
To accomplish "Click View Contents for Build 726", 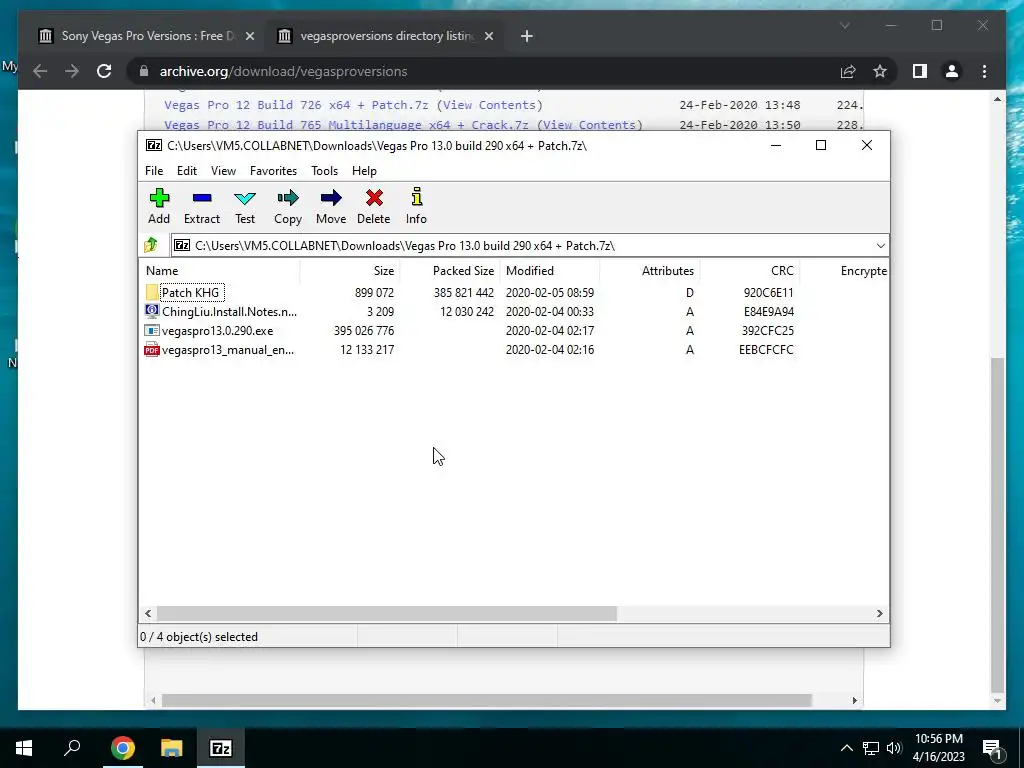I will tap(490, 104).
